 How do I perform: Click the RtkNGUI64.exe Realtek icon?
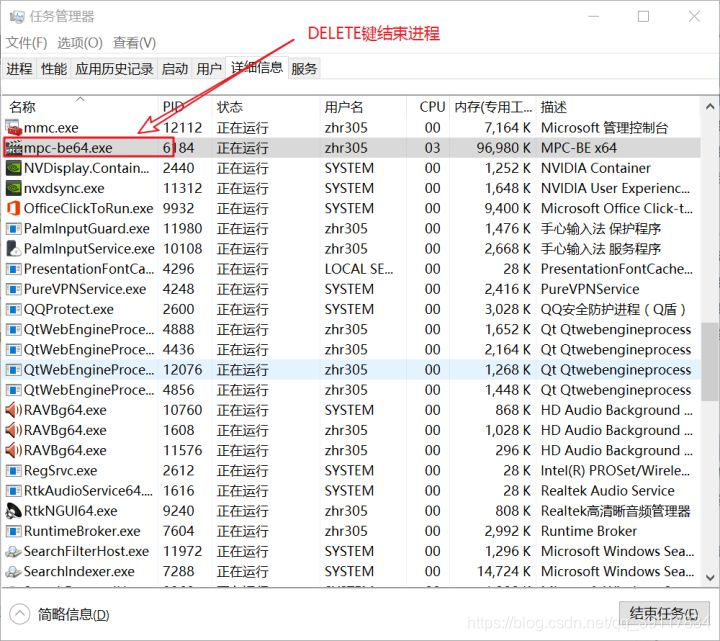coord(13,511)
